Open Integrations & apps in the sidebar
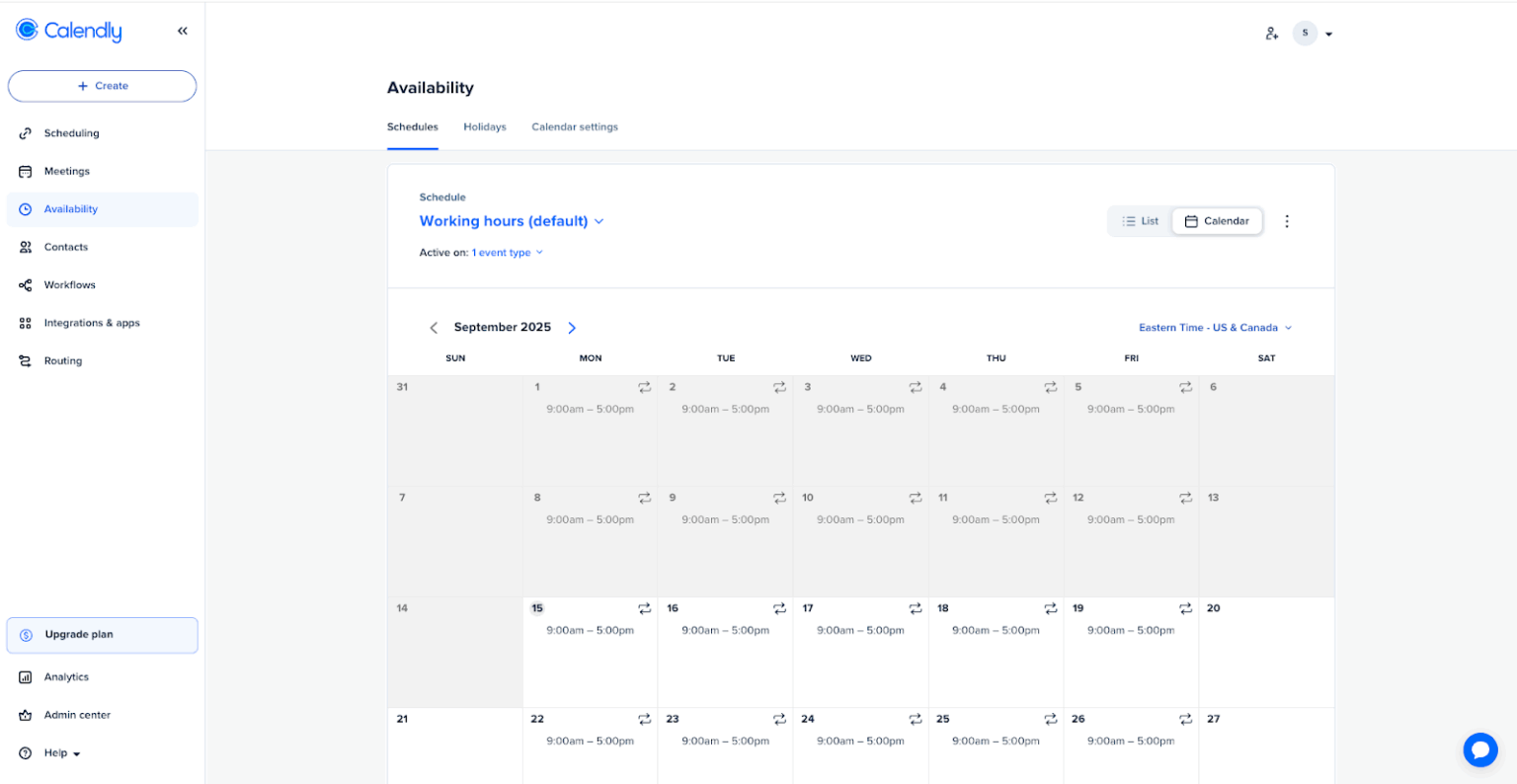This screenshot has height=784, width=1517. pos(103,323)
